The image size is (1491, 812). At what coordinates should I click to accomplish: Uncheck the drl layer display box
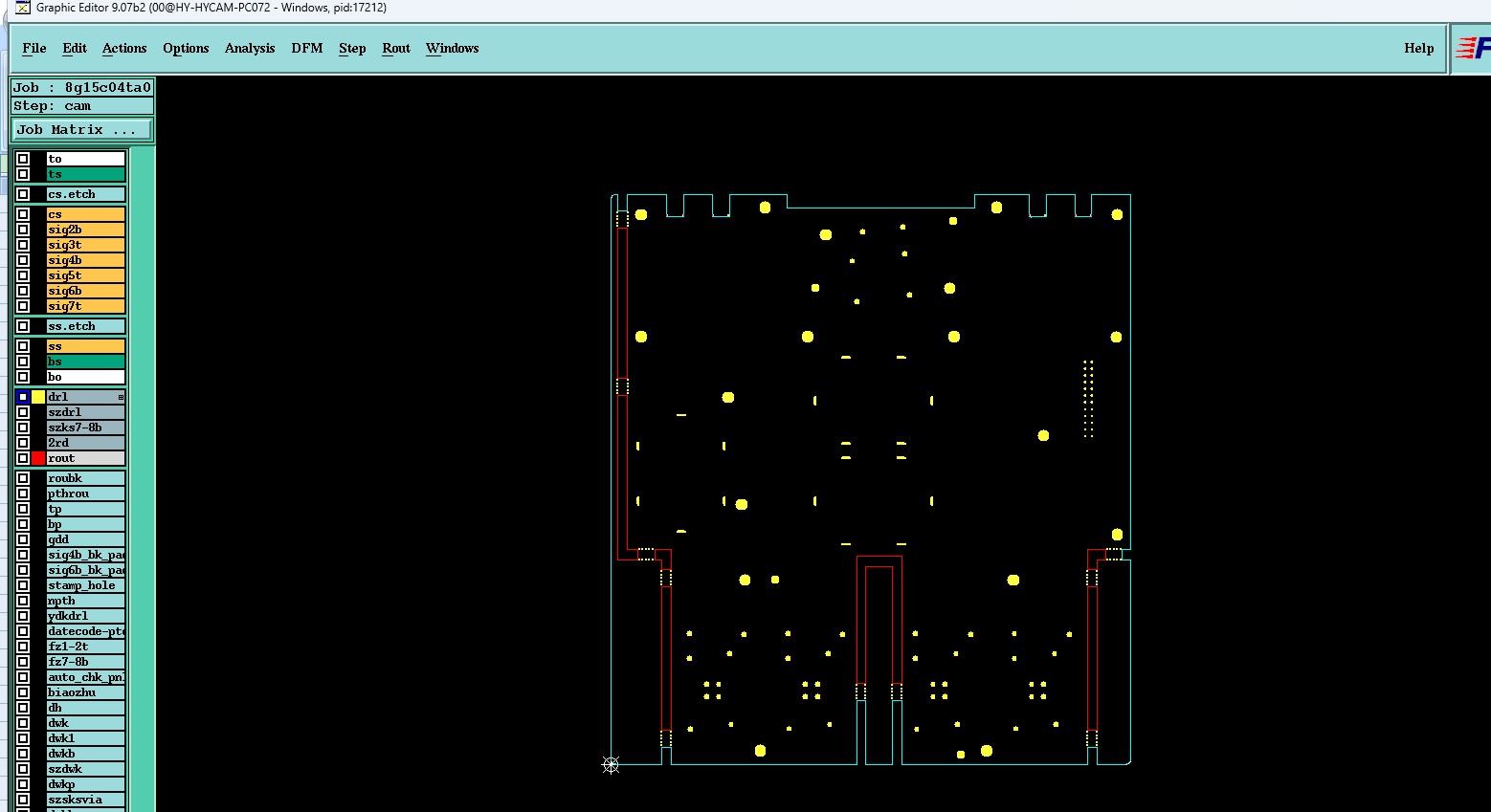23,397
